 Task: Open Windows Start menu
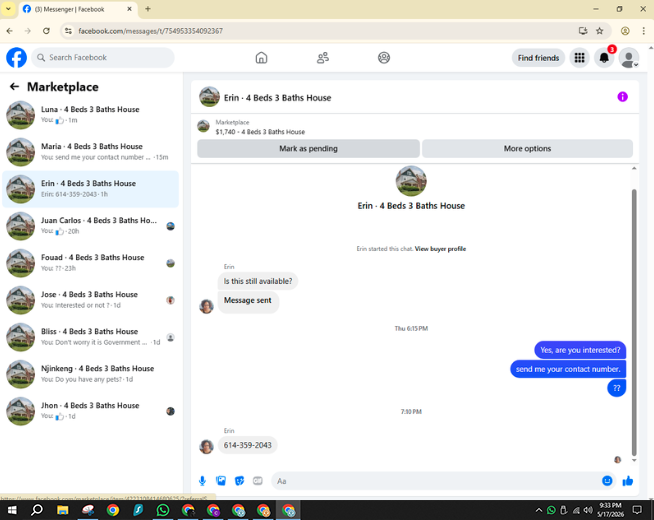click(x=12, y=510)
